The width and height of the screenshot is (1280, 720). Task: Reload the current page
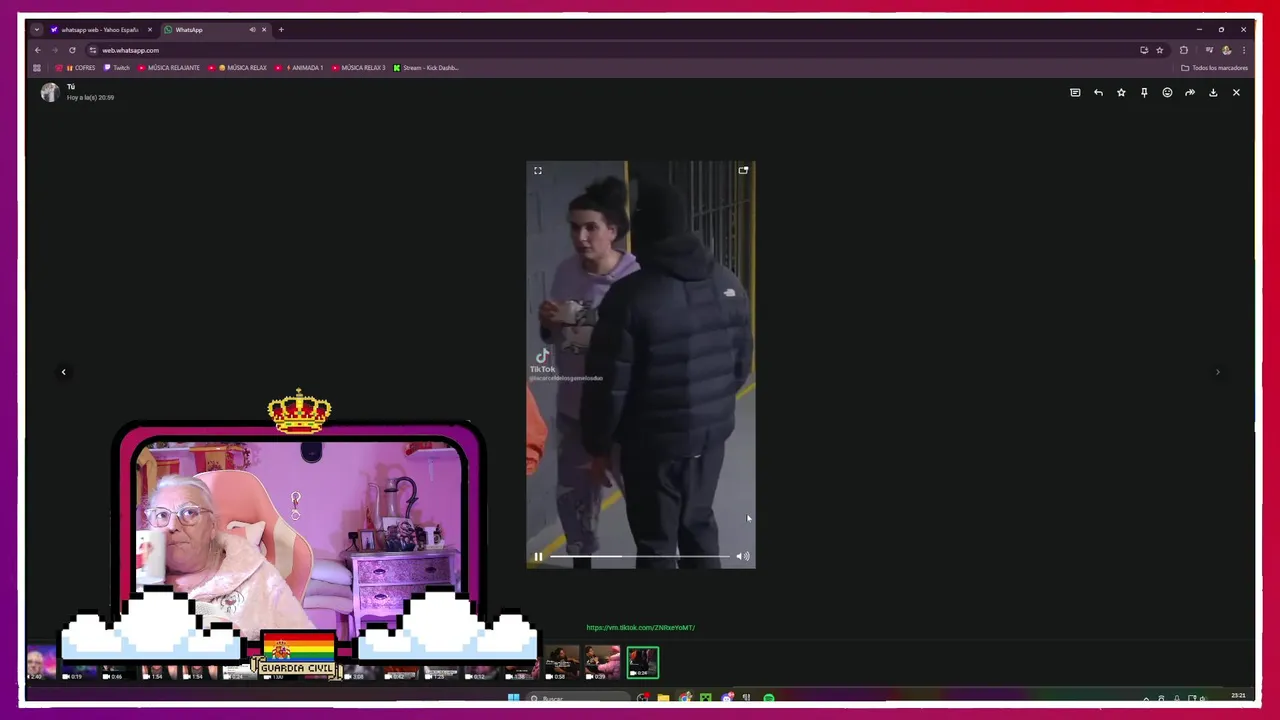[72, 50]
